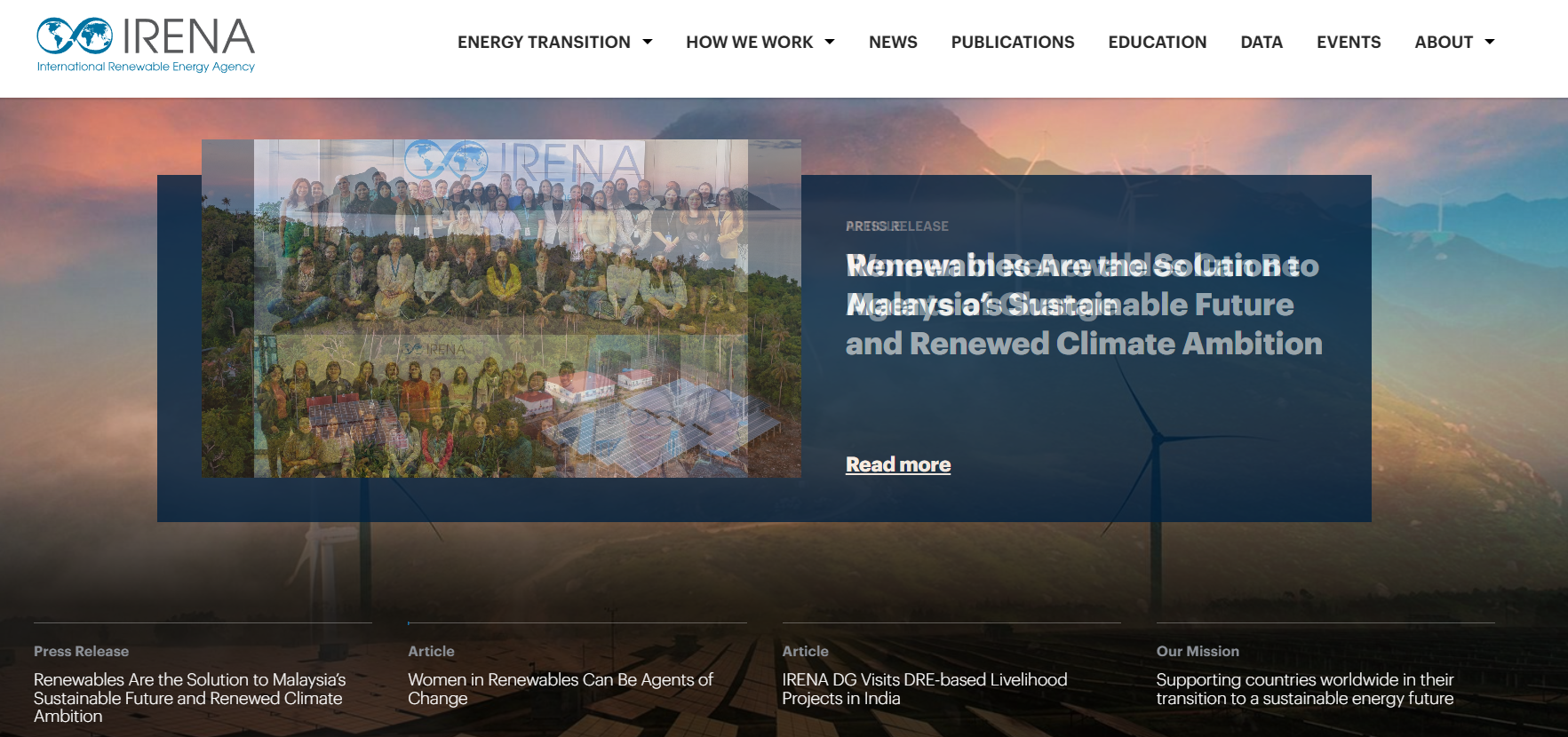Expand the Energy Transition dropdown arrow
Viewport: 1568px width, 737px height.
point(648,42)
